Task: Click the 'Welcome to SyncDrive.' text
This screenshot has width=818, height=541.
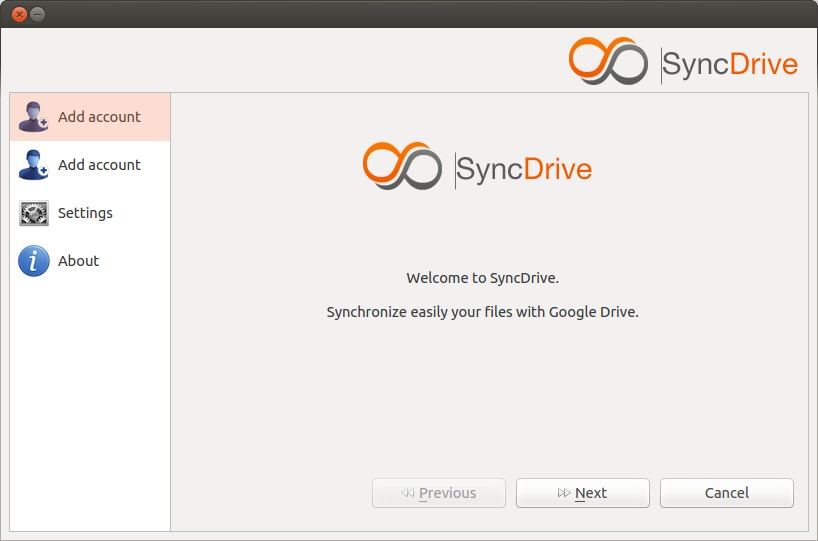Action: point(483,278)
